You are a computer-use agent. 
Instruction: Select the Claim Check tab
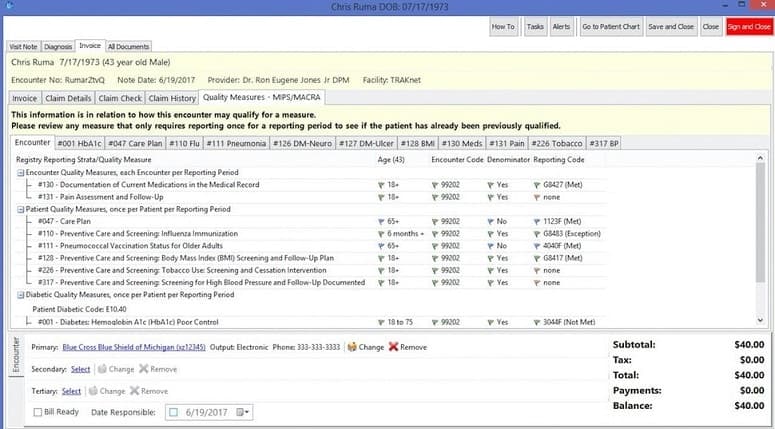120,98
